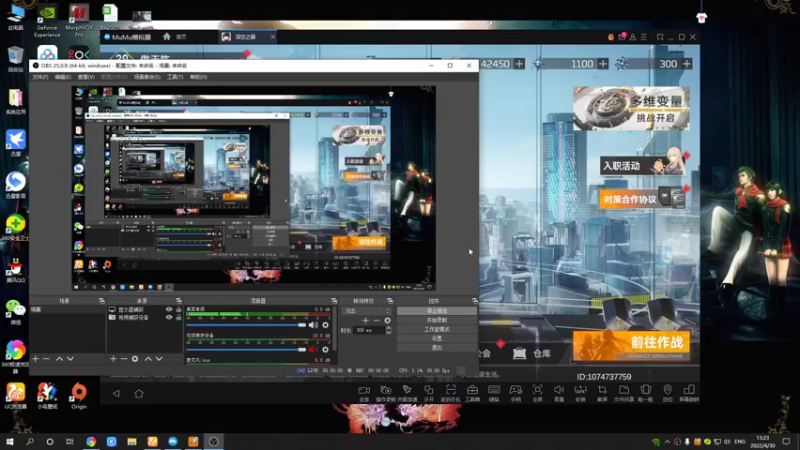This screenshot has width=800, height=450.
Task: Unmute the red muted mixer channel
Action: tap(313, 349)
